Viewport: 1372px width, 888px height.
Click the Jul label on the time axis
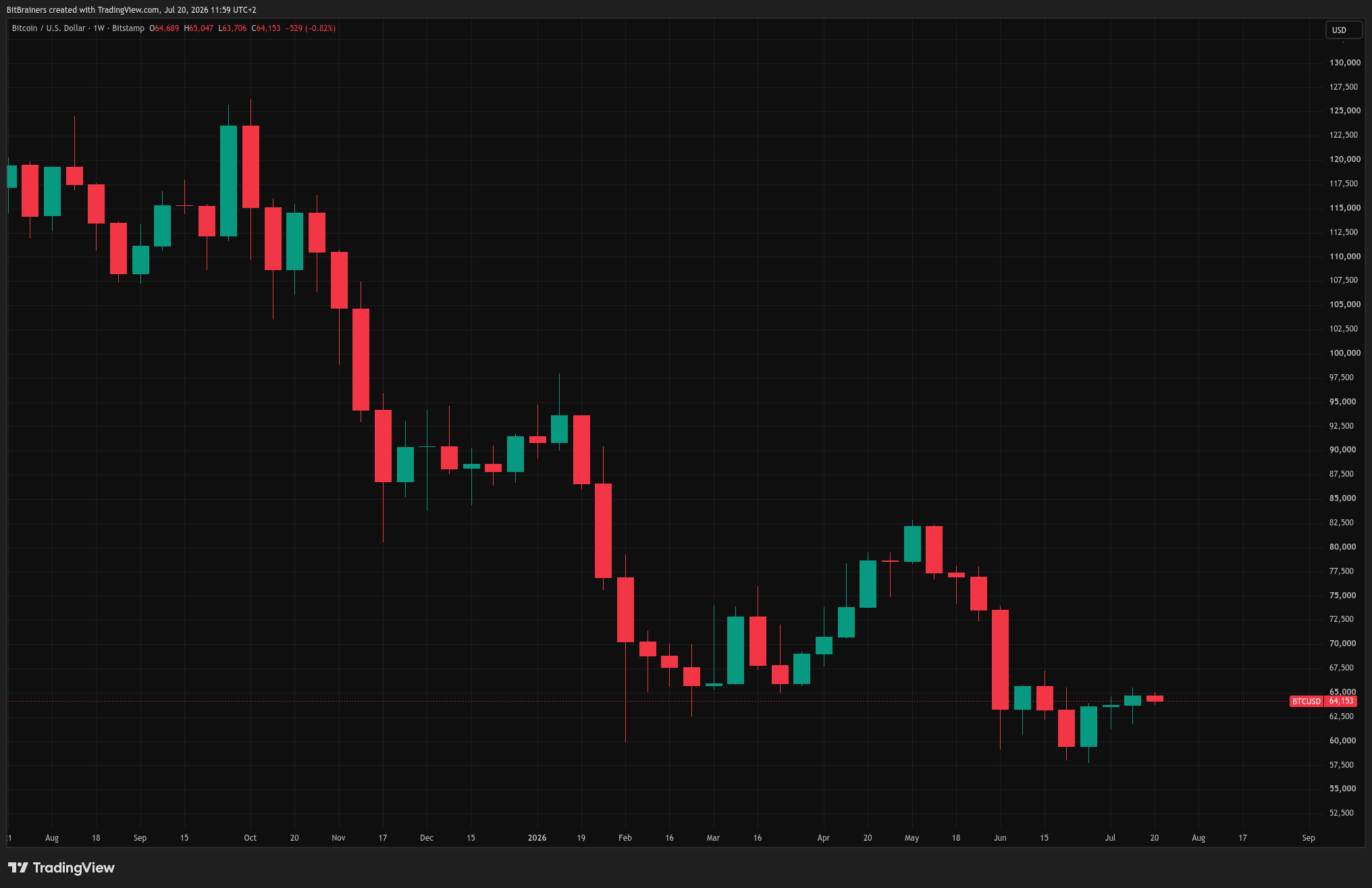click(1111, 838)
